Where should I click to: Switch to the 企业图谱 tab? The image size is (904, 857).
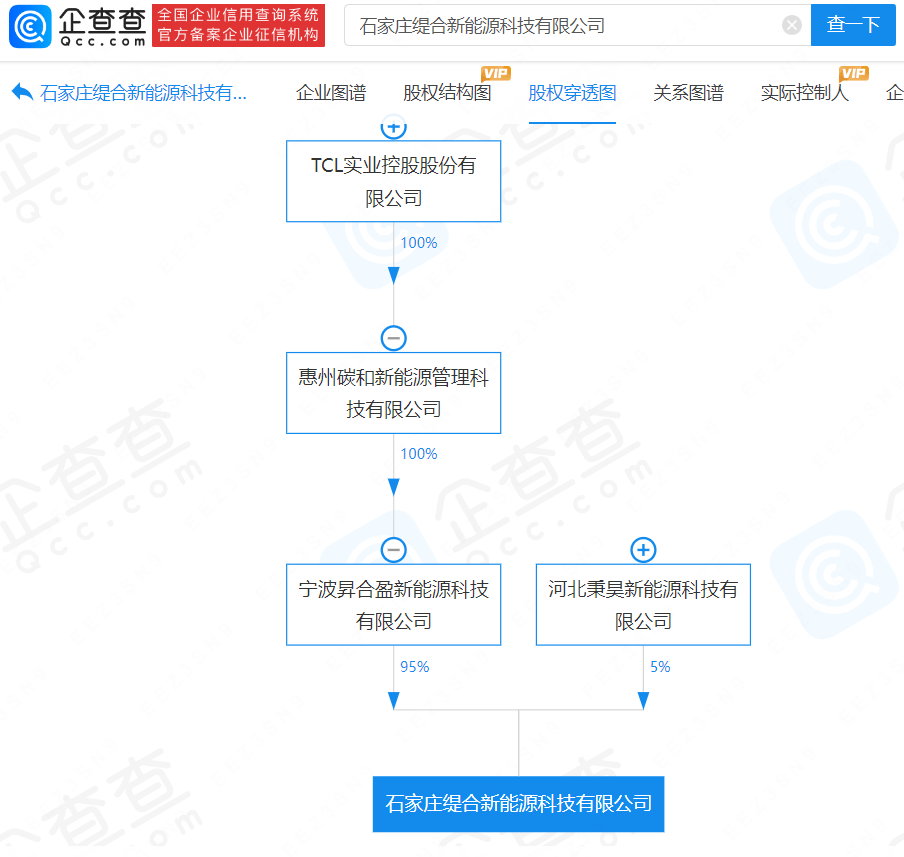tap(331, 93)
